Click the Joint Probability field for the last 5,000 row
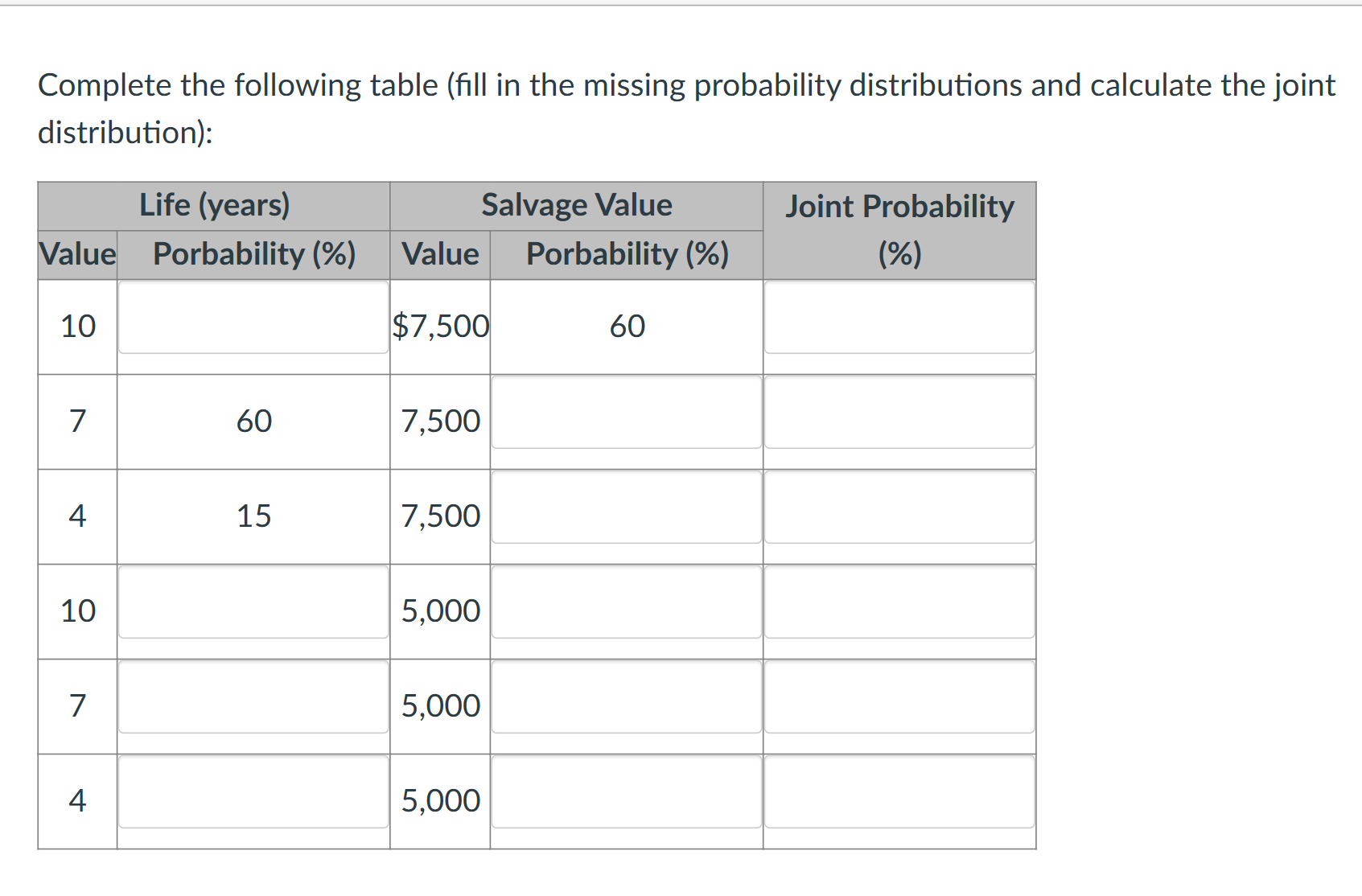This screenshot has width=1362, height=896. (x=899, y=792)
